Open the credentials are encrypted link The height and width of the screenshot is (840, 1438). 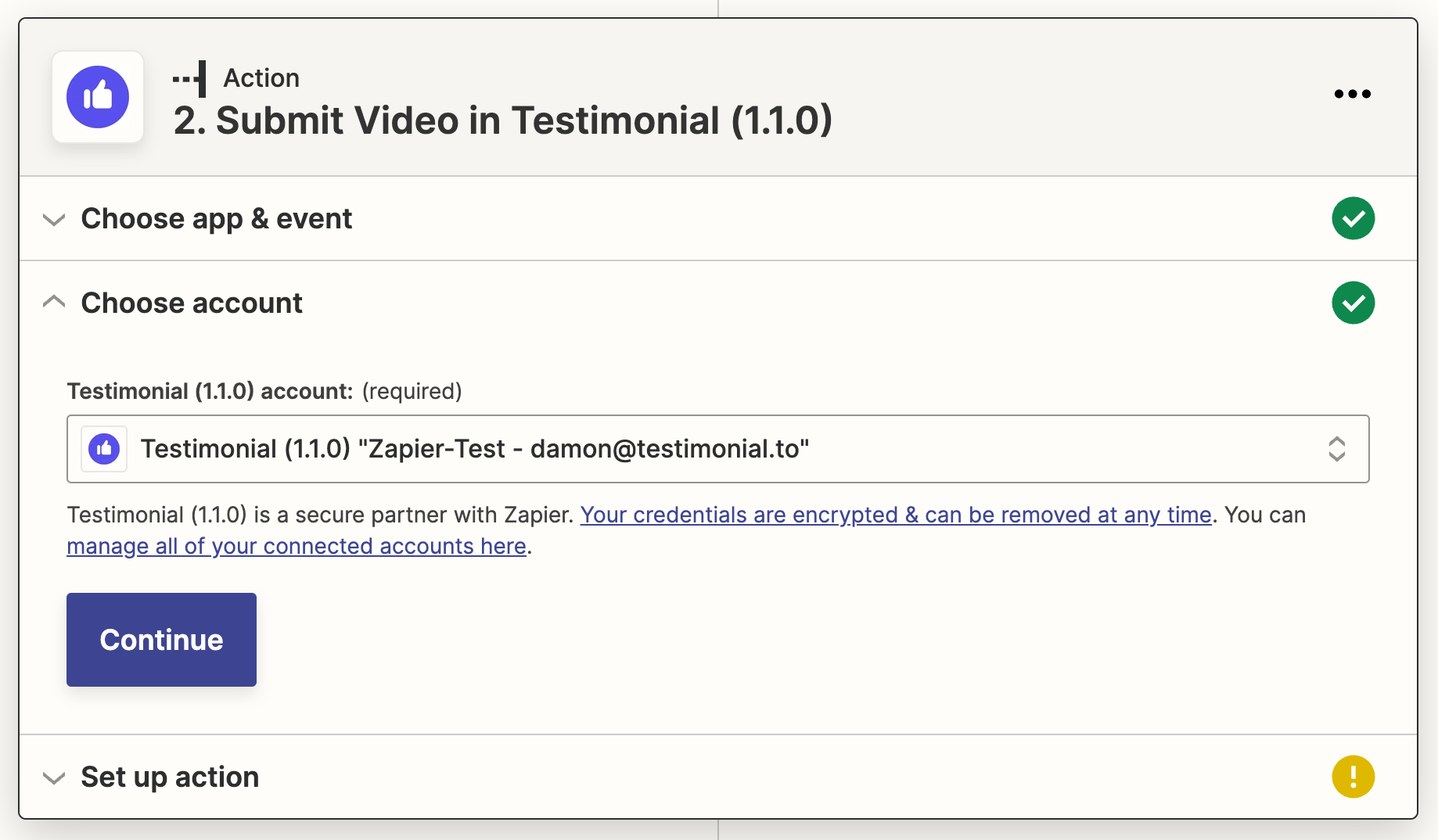pos(895,515)
